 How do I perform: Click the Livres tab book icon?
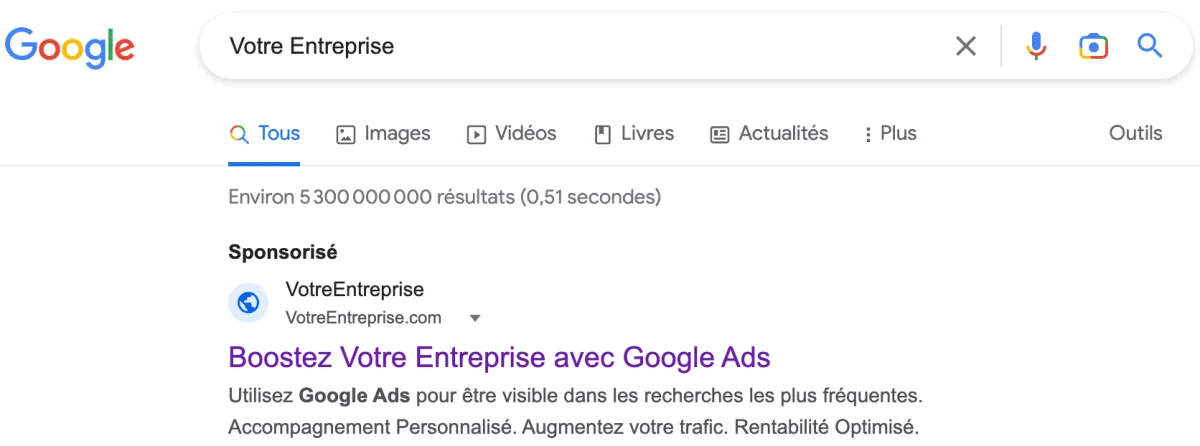pyautogui.click(x=603, y=134)
